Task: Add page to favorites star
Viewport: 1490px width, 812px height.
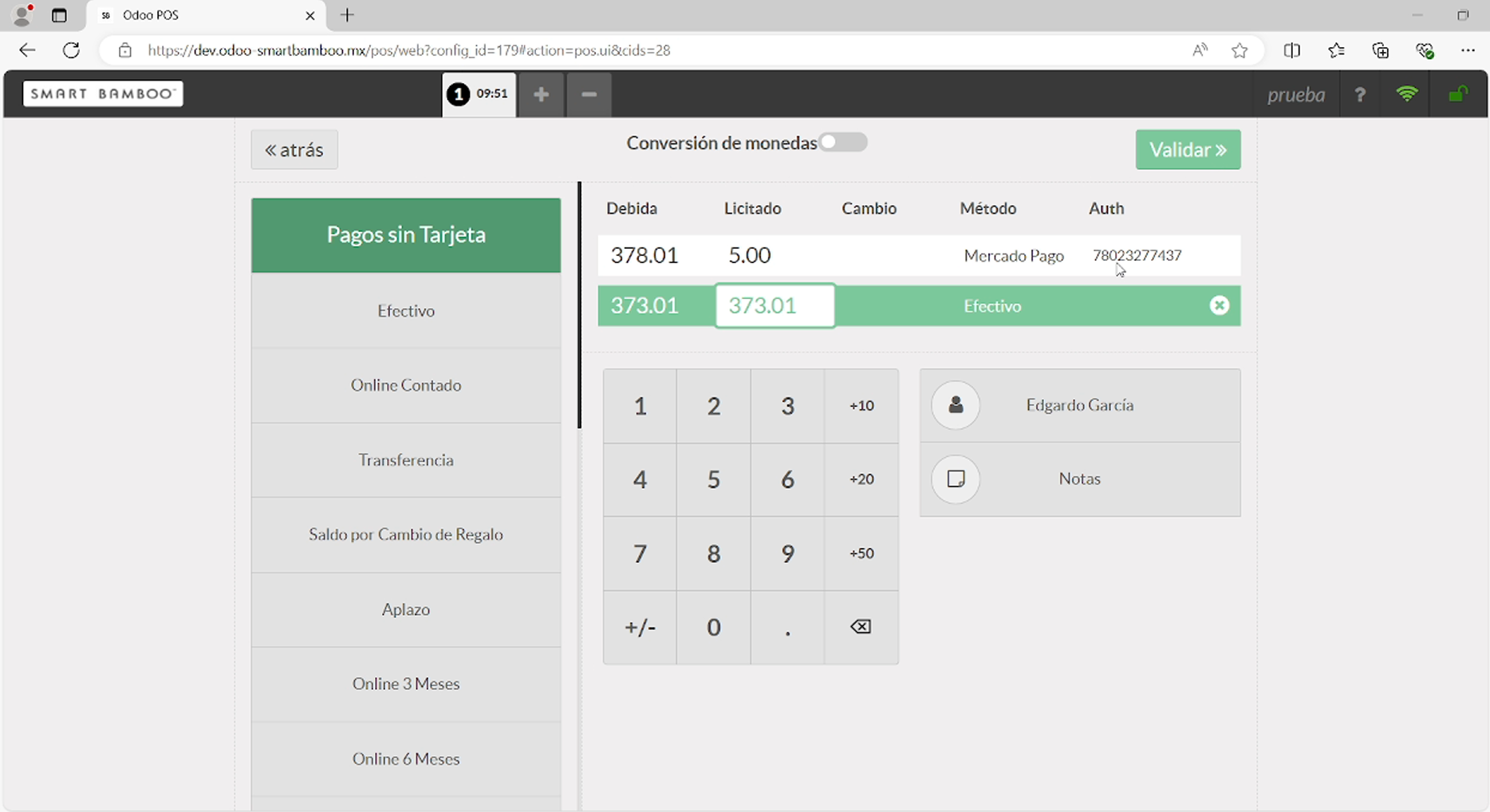Action: [x=1240, y=50]
